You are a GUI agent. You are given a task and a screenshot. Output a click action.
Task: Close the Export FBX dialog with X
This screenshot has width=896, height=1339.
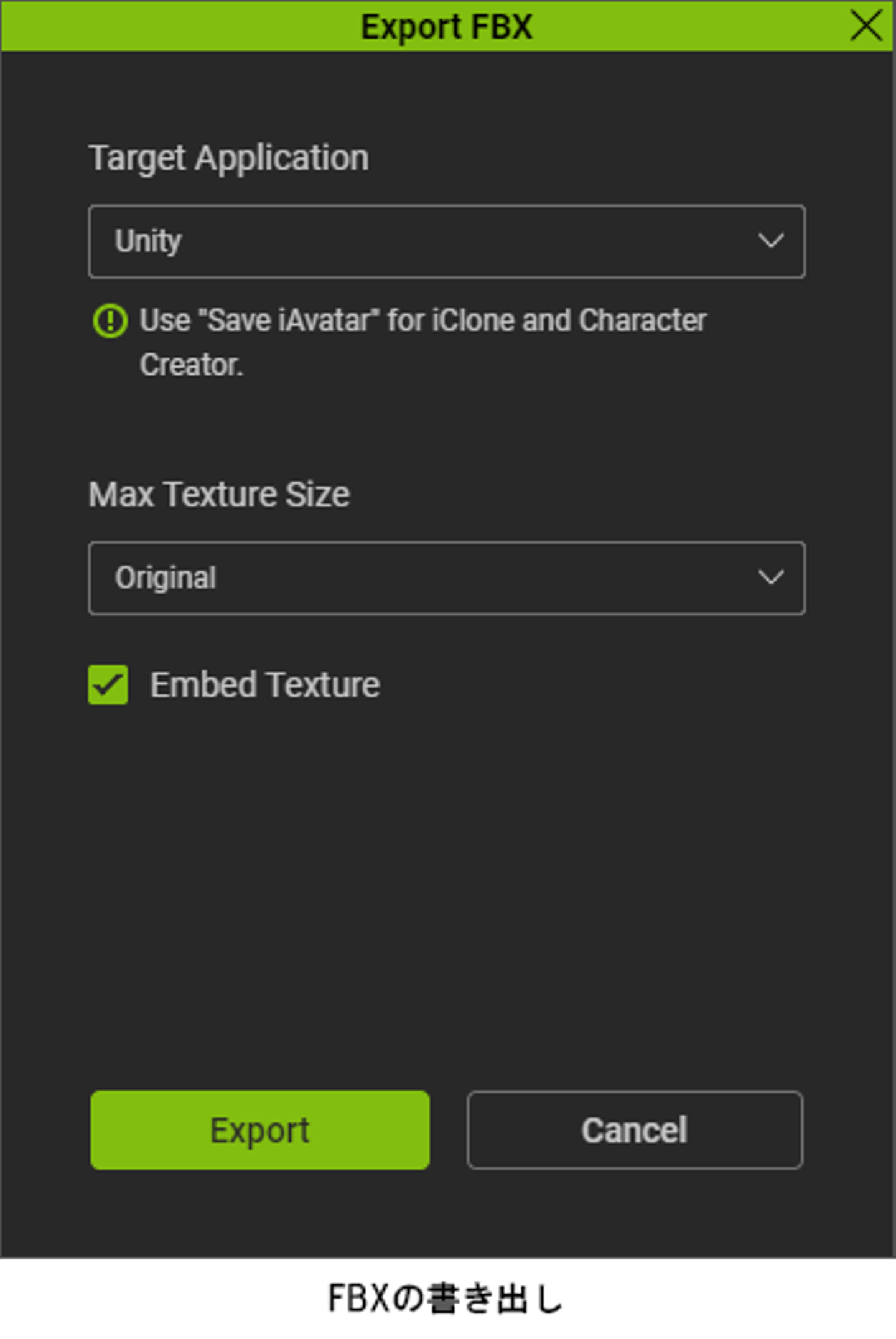(866, 26)
